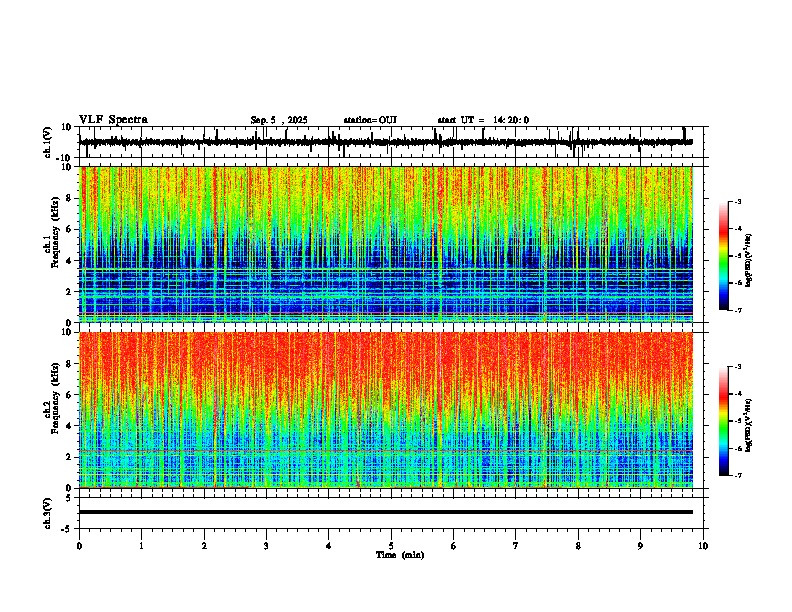Click the "-7" label on ch.2 color scale
Image resolution: width=792 pixels, height=612 pixels.
[x=737, y=475]
